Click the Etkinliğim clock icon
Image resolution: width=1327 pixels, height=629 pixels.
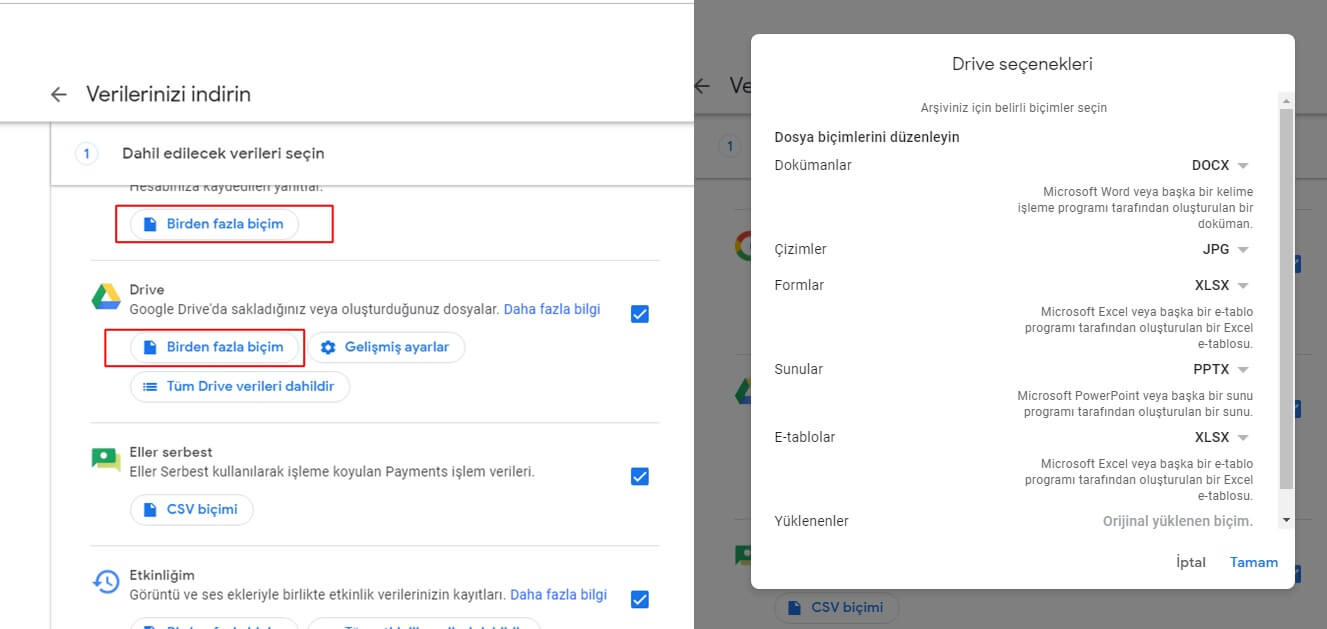(x=106, y=583)
